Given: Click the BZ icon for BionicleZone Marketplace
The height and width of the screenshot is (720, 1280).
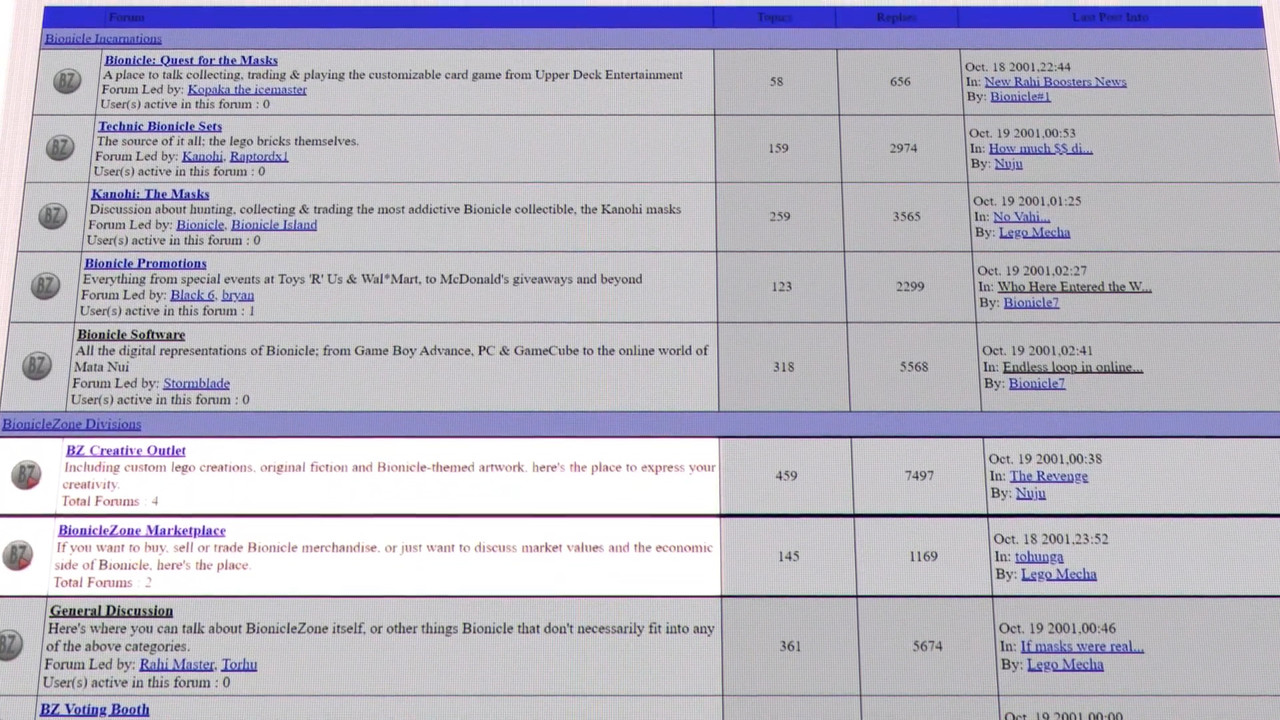Looking at the screenshot, I should pos(18,555).
